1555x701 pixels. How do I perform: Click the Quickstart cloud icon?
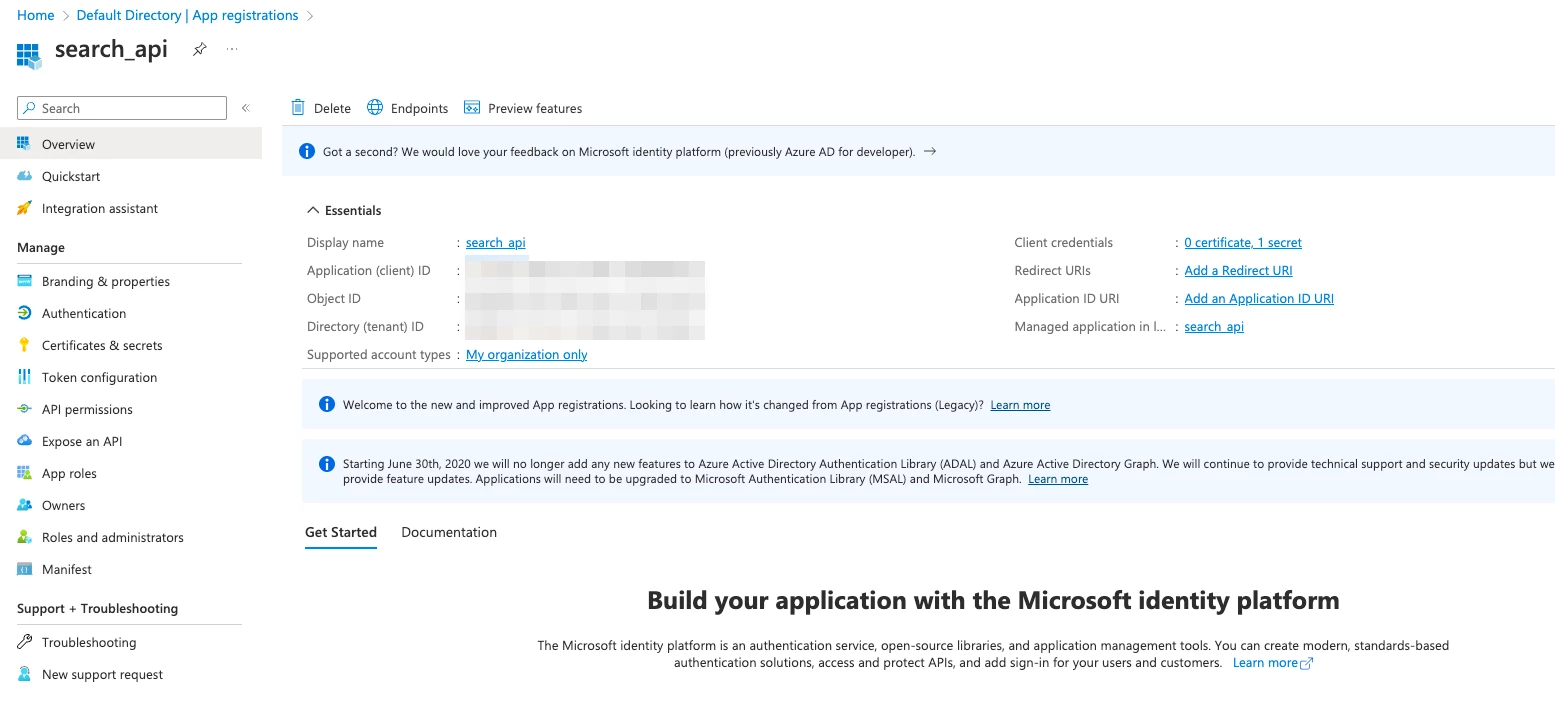(x=24, y=176)
